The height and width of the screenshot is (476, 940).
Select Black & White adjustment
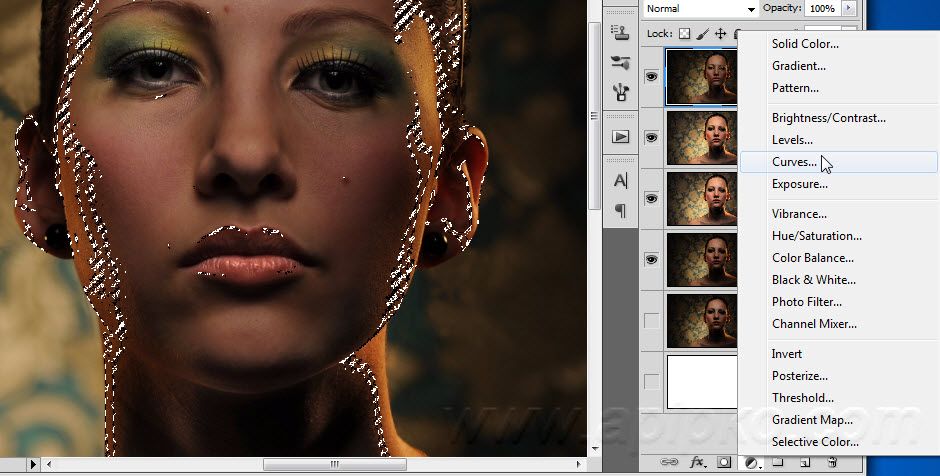pos(814,280)
